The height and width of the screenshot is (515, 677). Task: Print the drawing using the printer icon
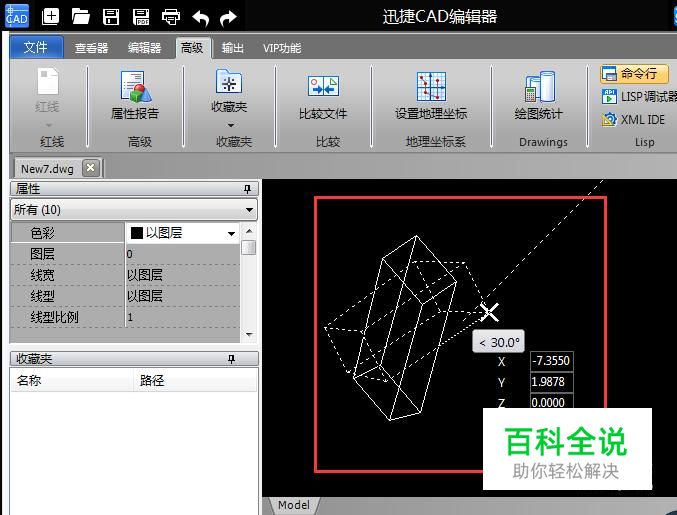[171, 17]
